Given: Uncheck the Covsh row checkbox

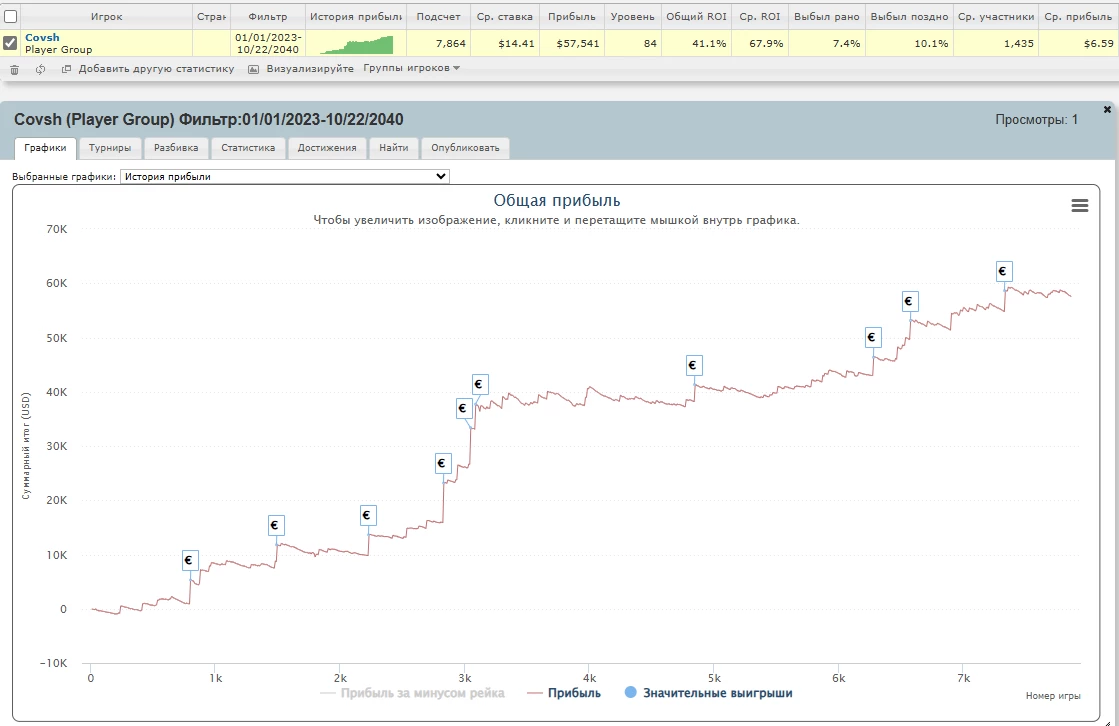Looking at the screenshot, I should tap(10, 43).
